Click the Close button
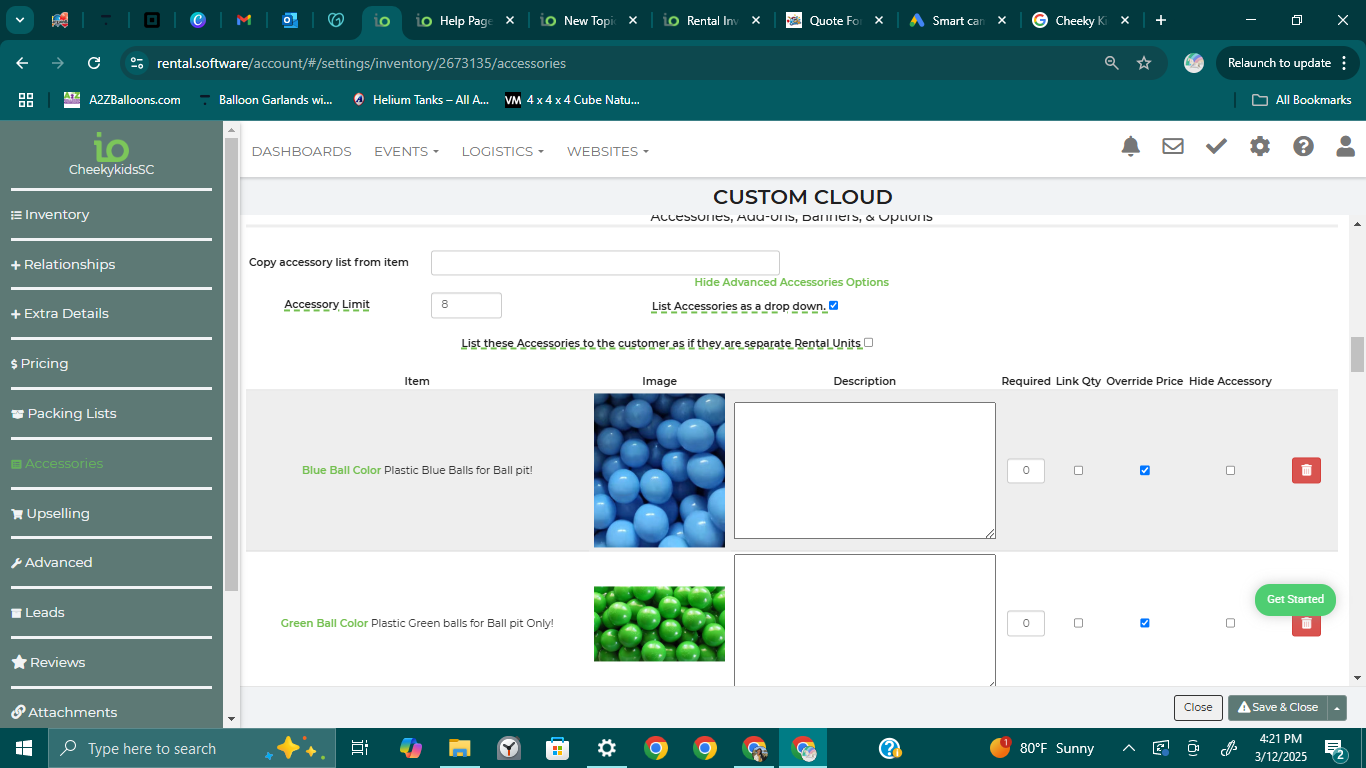Image resolution: width=1366 pixels, height=768 pixels. [1198, 708]
